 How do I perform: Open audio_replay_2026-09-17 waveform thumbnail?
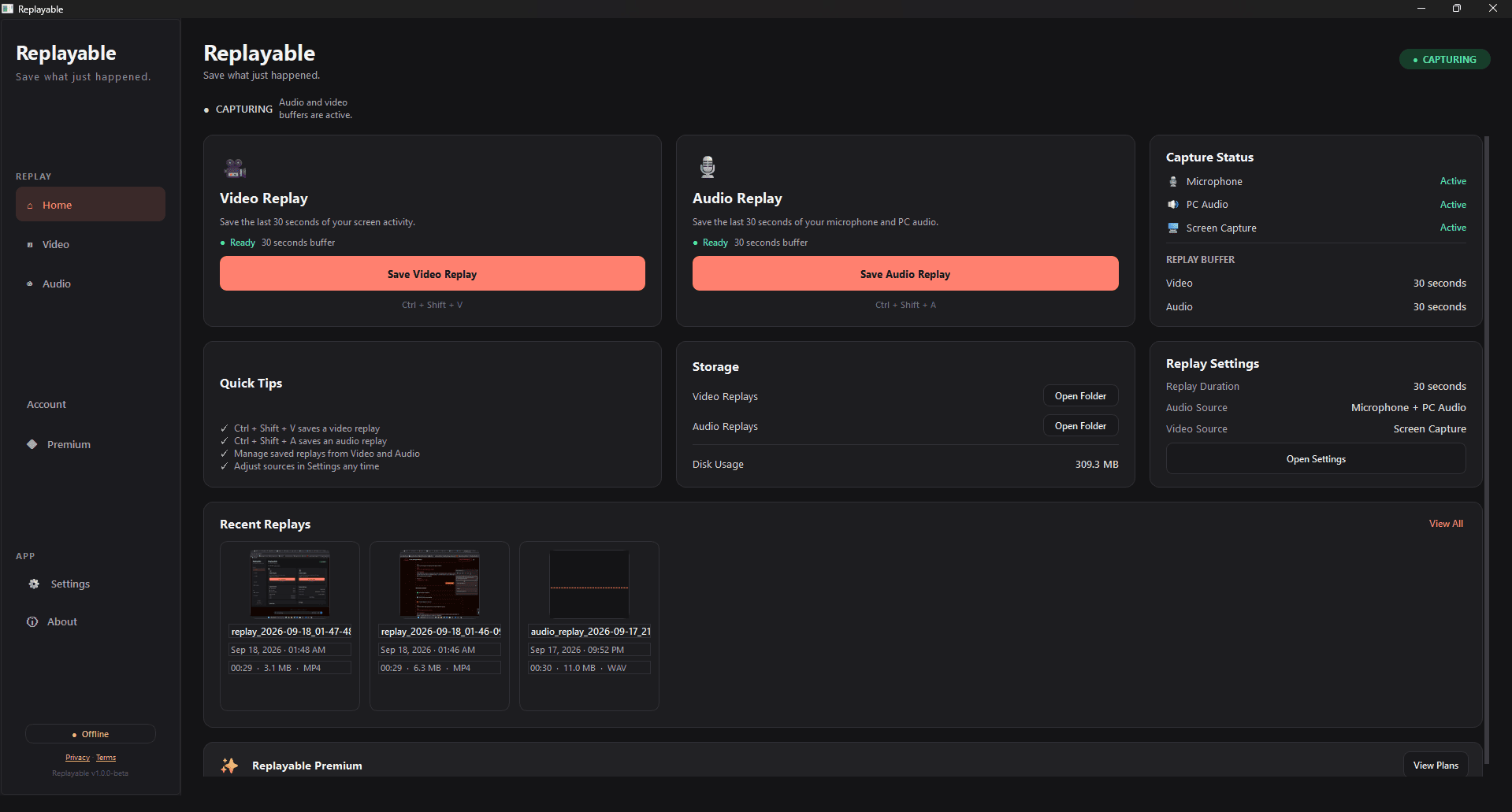[x=589, y=584]
